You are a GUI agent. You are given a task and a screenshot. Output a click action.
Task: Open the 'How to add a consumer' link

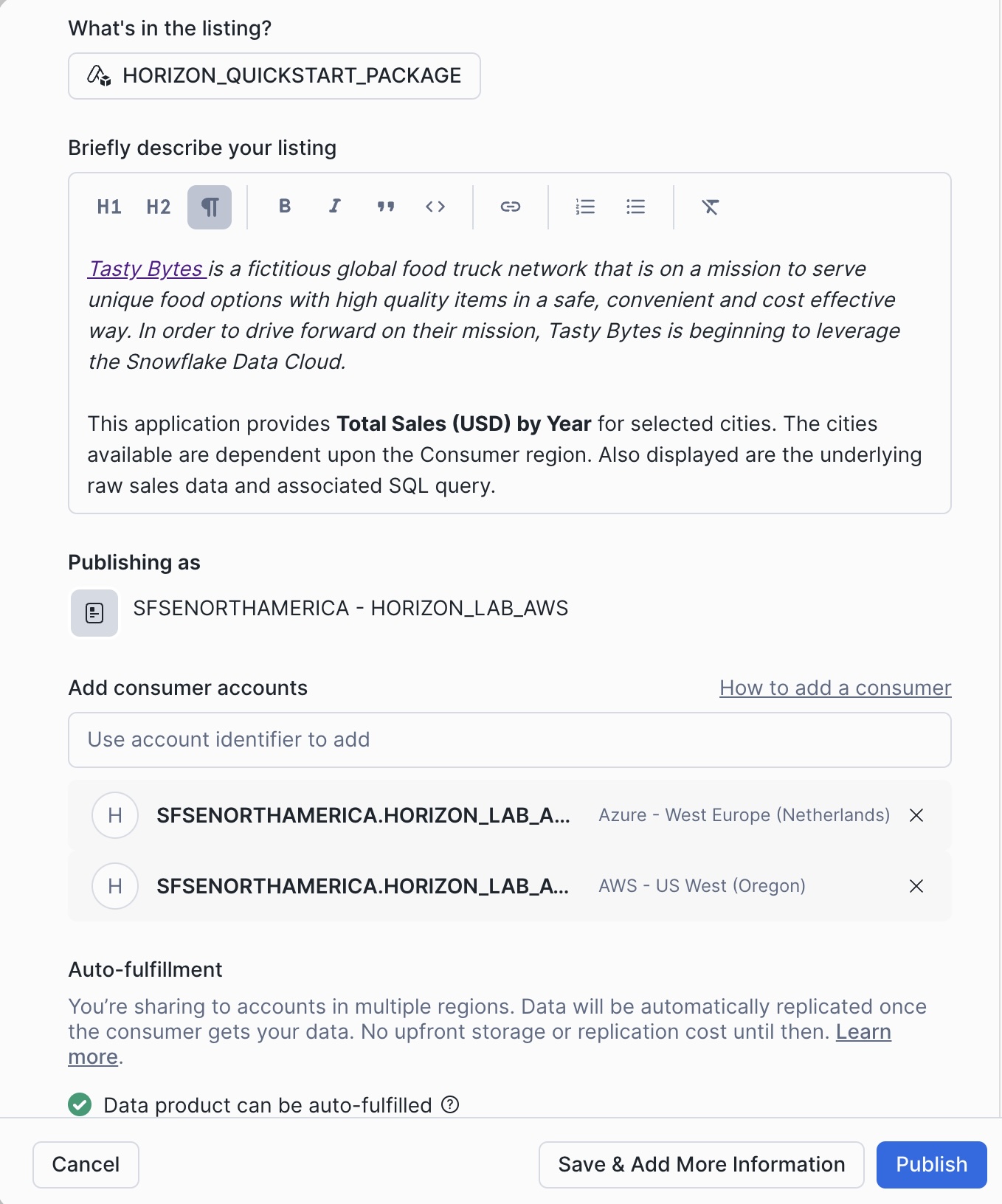tap(835, 688)
